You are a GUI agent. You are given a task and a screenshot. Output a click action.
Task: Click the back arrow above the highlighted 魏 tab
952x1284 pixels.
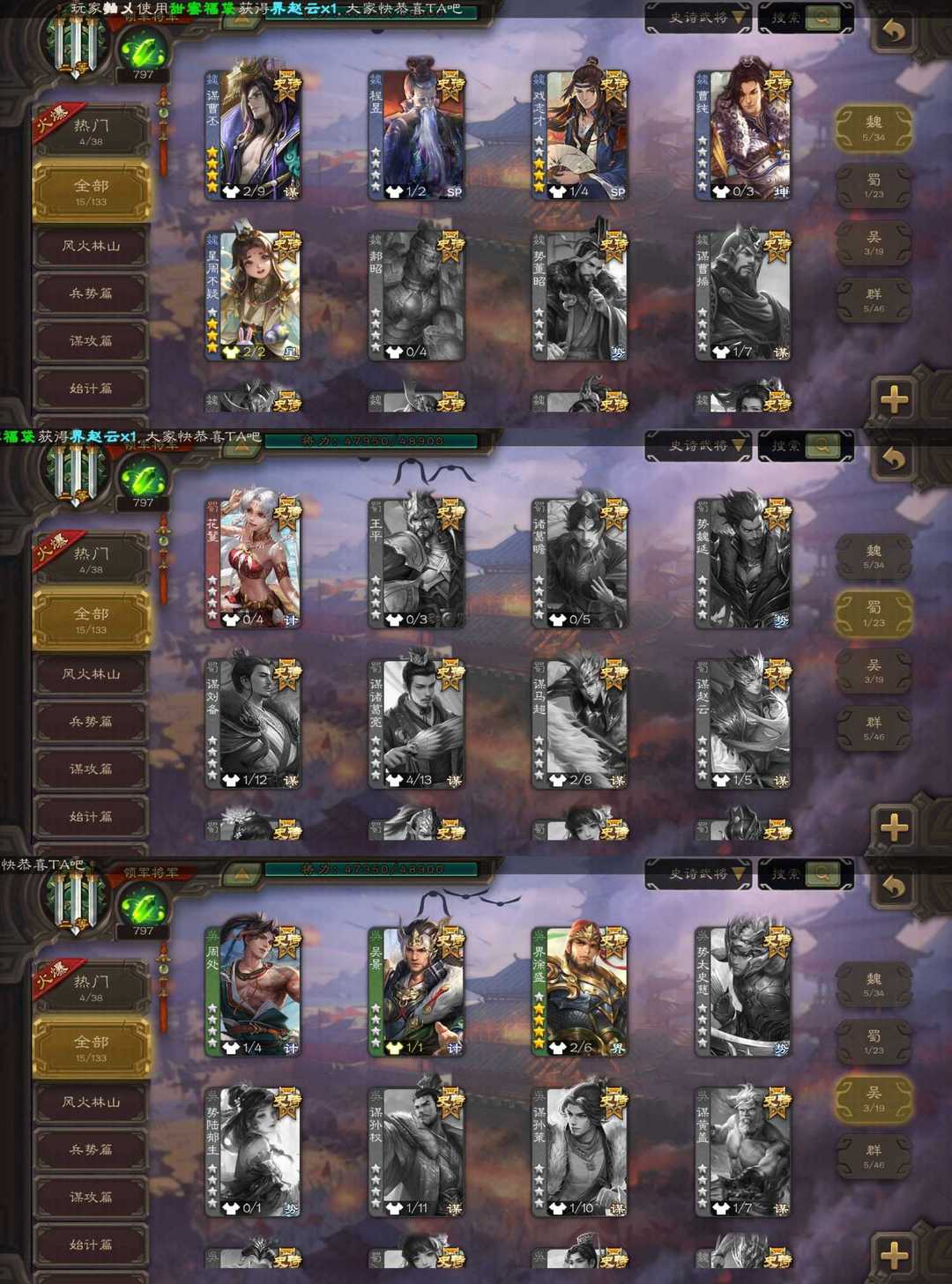point(894,32)
